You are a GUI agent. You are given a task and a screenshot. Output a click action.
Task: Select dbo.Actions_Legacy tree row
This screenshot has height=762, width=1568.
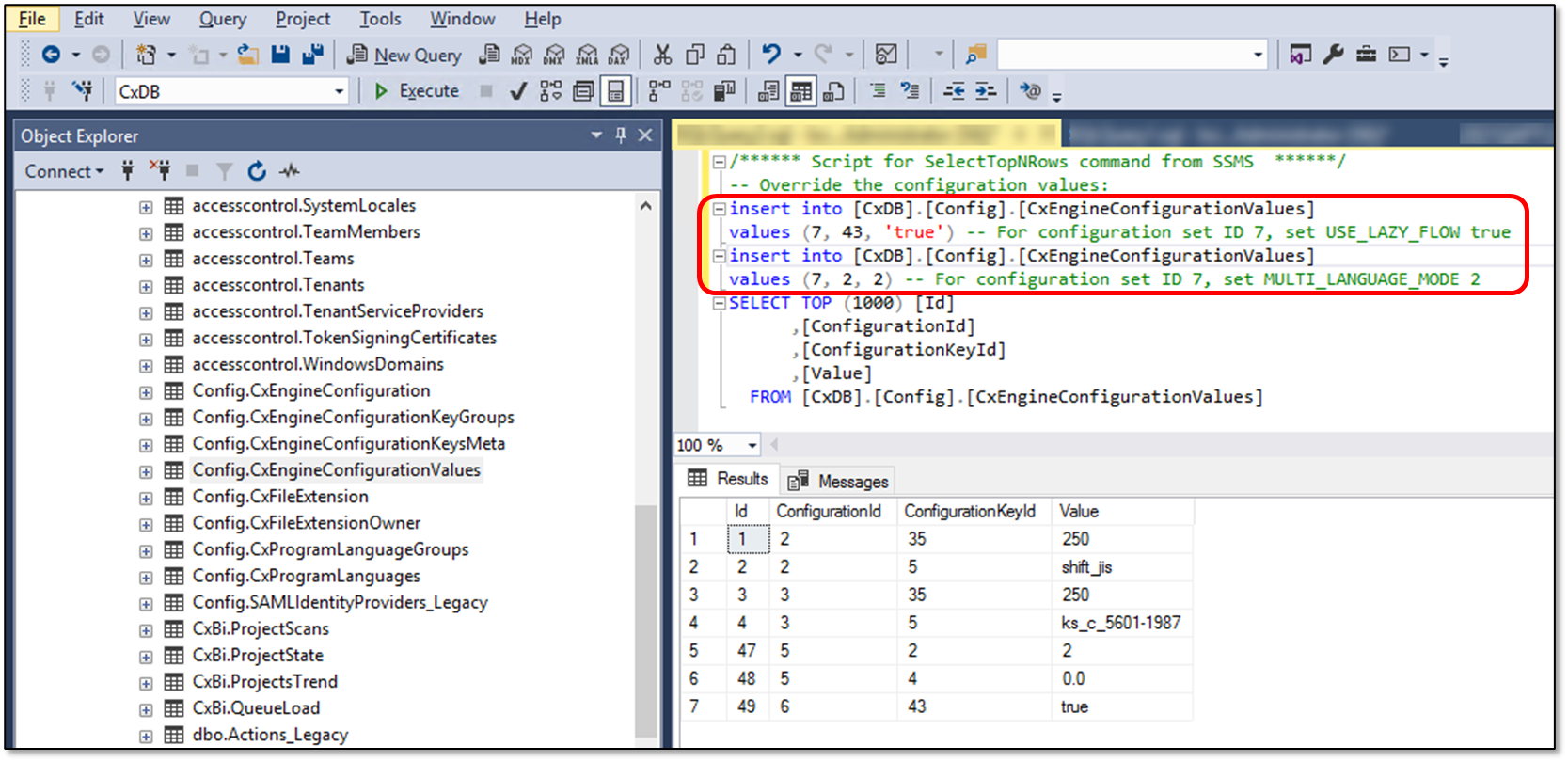pyautogui.click(x=270, y=735)
